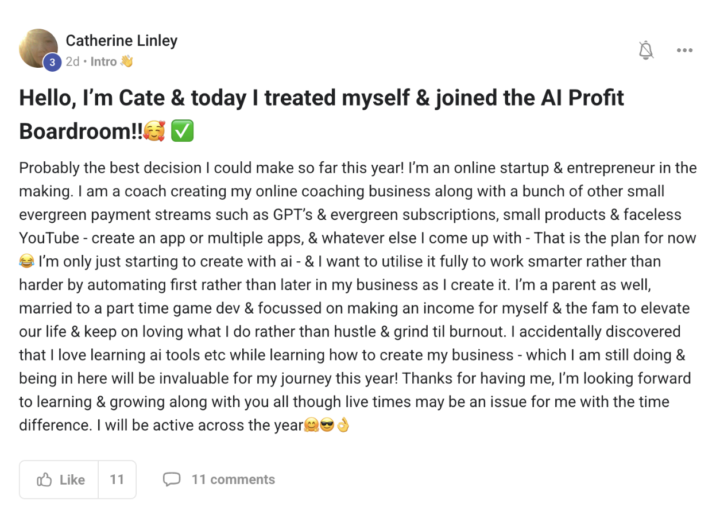
Task: Show who liked via the 11 count
Action: [x=117, y=480]
